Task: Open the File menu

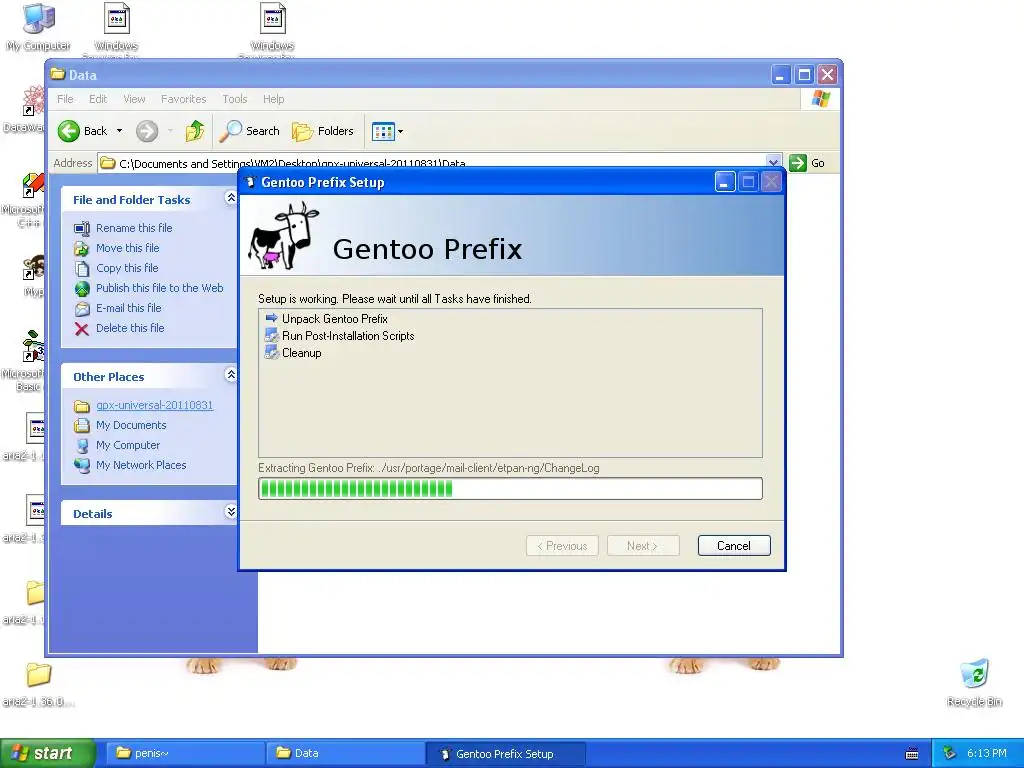Action: point(65,99)
